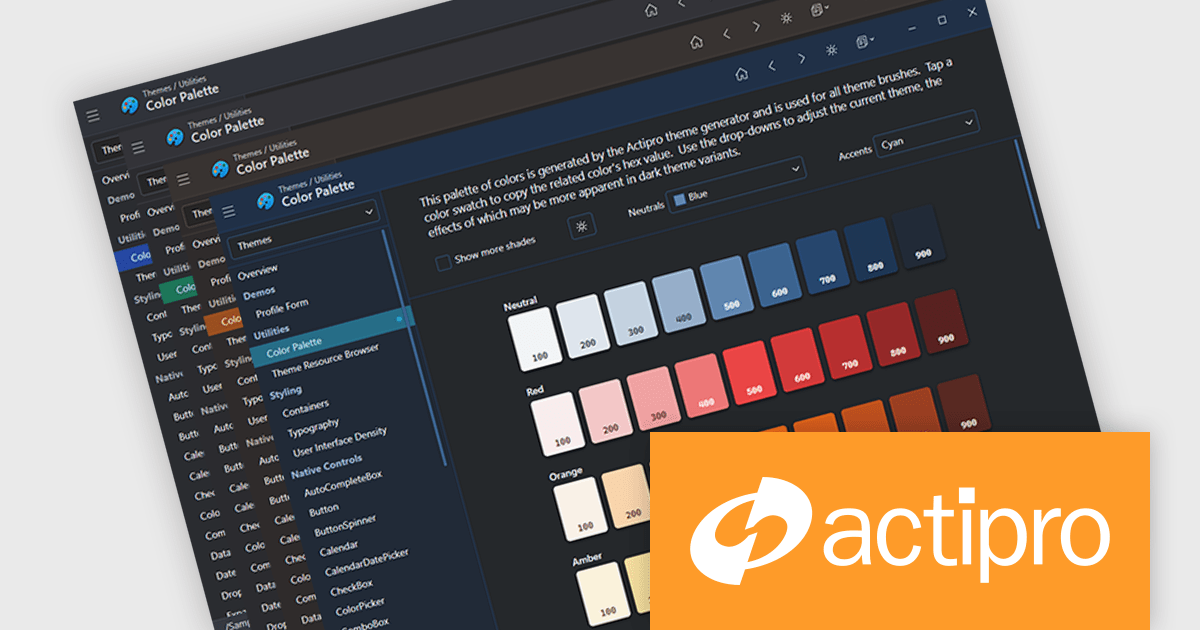Click the sun button beside Show more shades
The width and height of the screenshot is (1200, 630).
(x=582, y=225)
